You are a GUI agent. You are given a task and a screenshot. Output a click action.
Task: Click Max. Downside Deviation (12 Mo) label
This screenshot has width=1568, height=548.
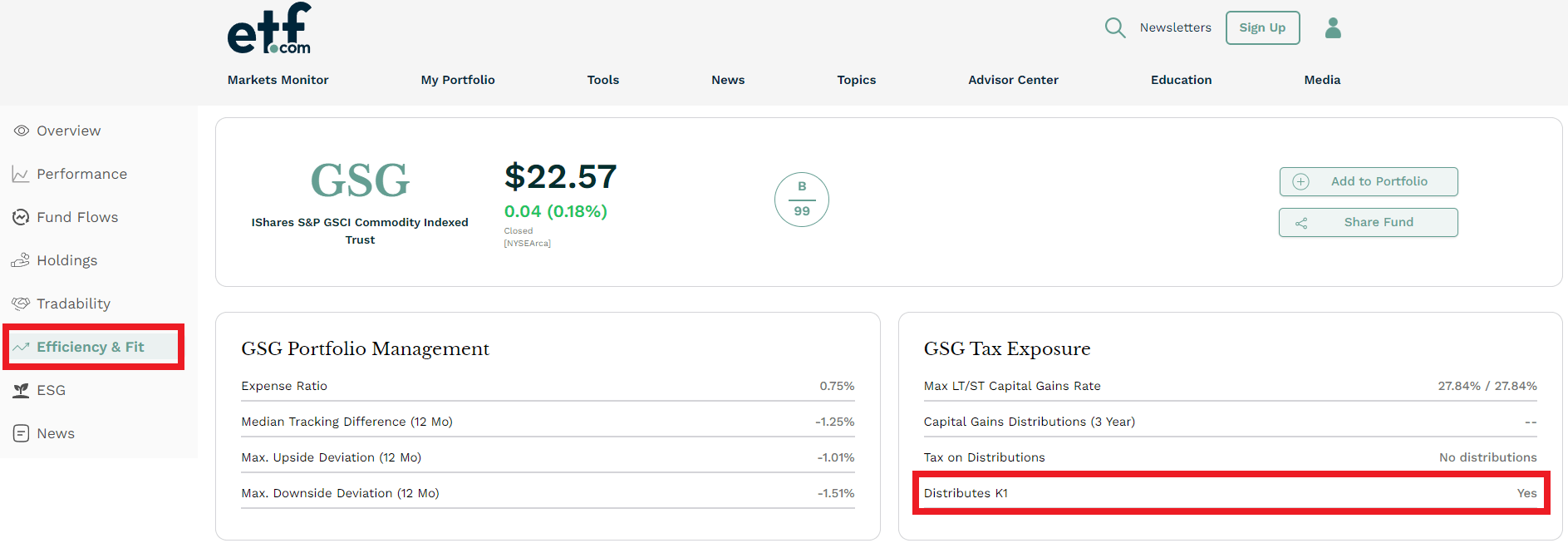pyautogui.click(x=341, y=493)
